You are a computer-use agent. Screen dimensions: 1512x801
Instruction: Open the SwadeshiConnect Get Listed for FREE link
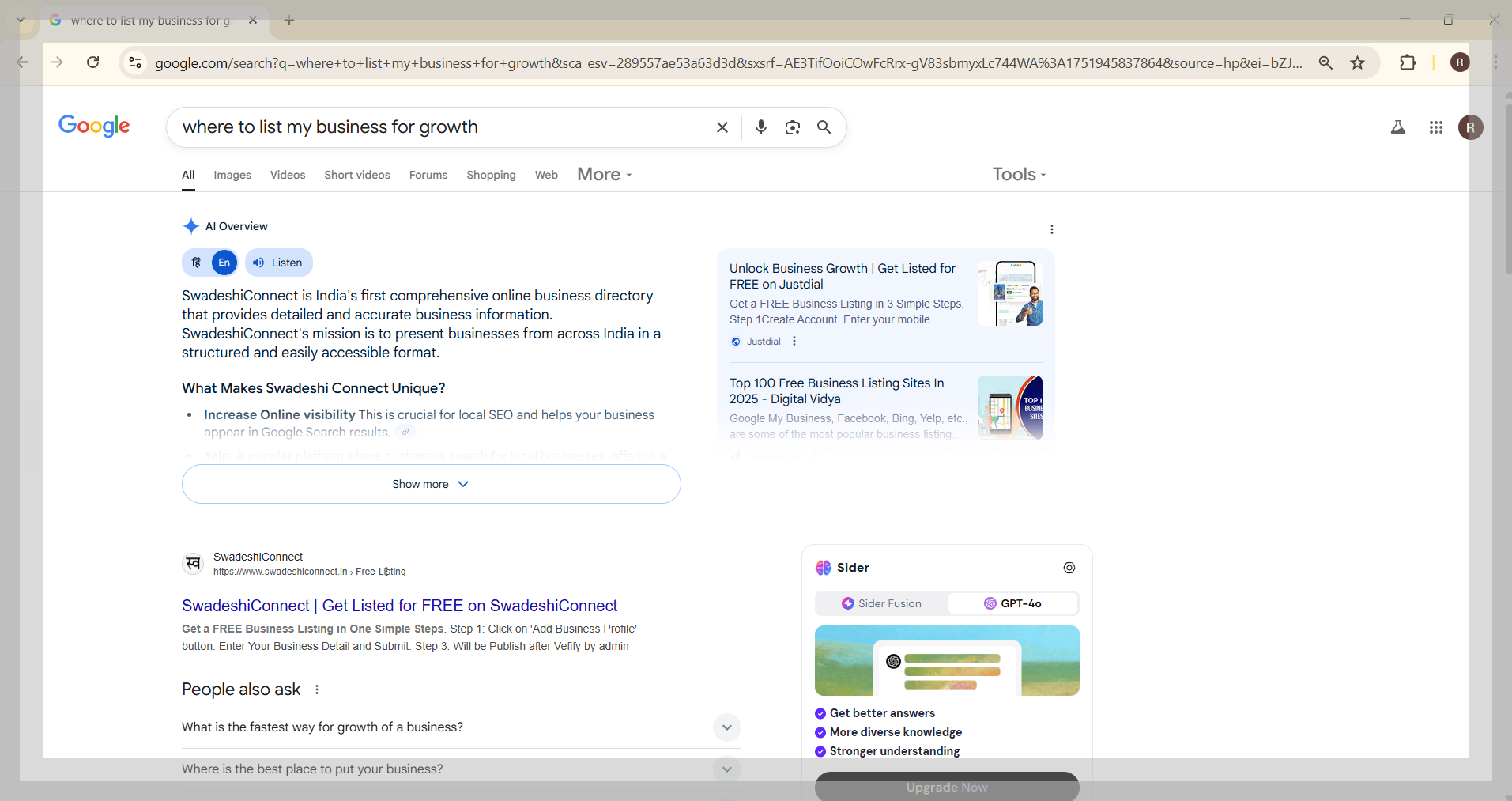[399, 606]
